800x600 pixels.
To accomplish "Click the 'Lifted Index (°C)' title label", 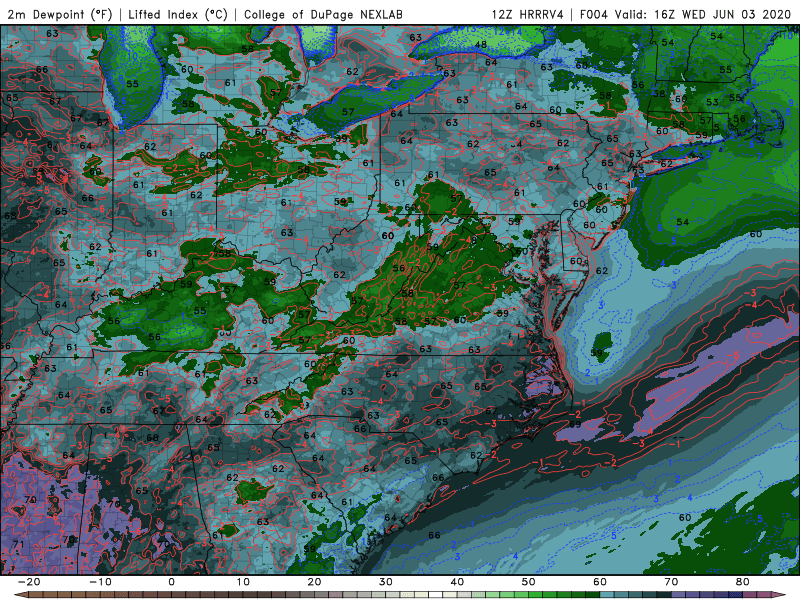I will pyautogui.click(x=178, y=14).
